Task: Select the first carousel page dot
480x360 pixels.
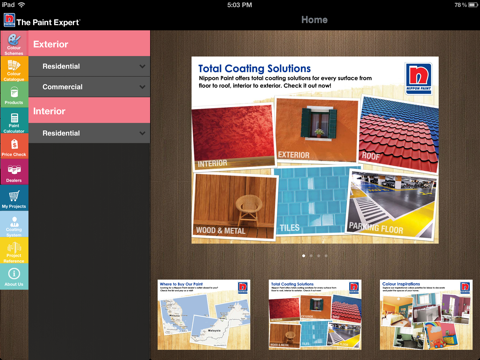Action: point(303,256)
